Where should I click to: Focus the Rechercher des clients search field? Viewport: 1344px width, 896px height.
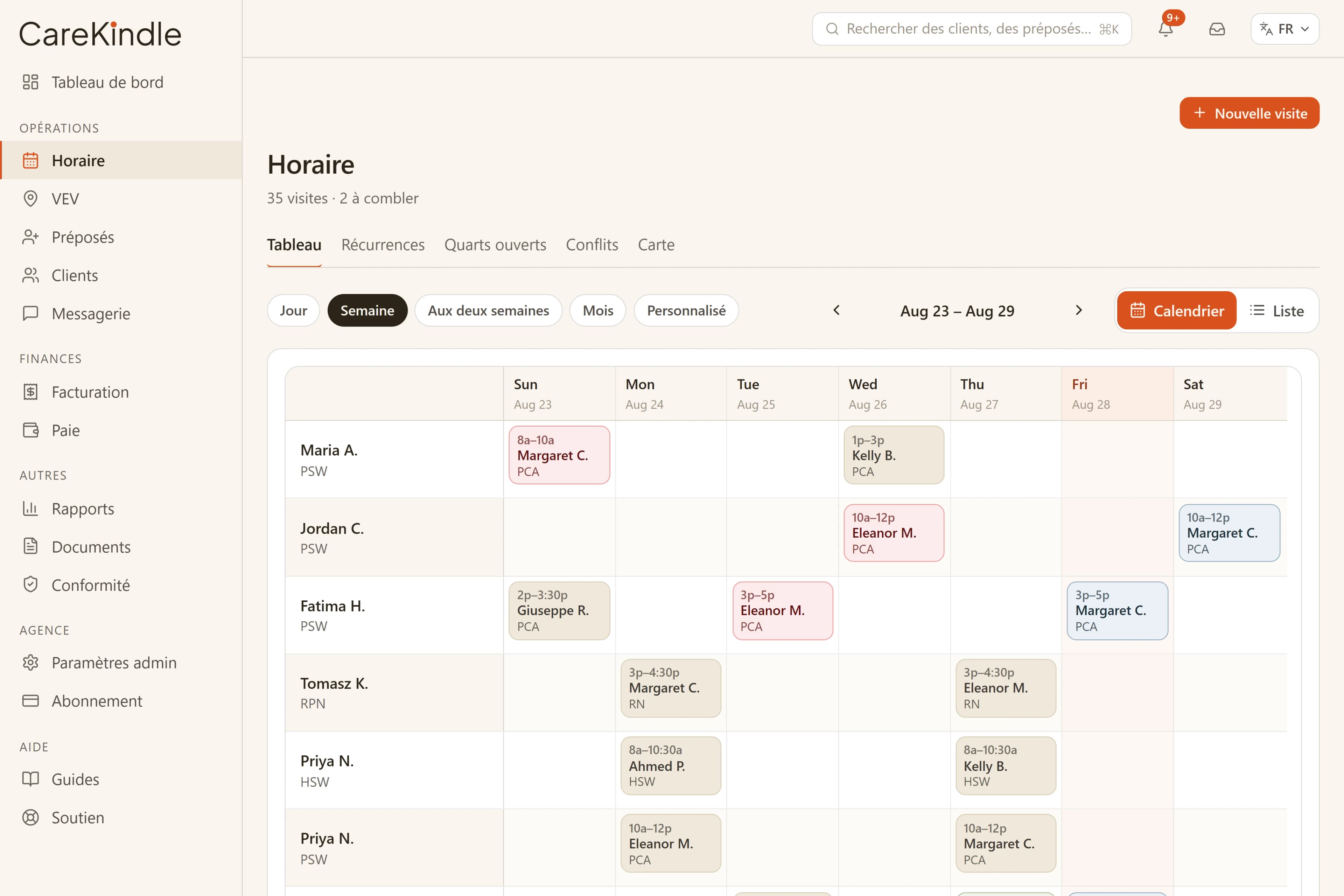pyautogui.click(x=972, y=29)
